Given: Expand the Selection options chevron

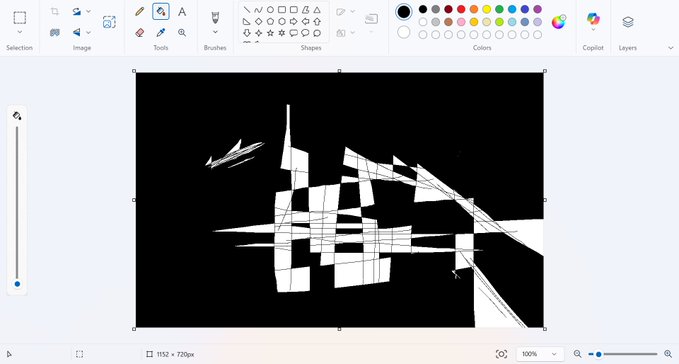Looking at the screenshot, I should coord(19,32).
